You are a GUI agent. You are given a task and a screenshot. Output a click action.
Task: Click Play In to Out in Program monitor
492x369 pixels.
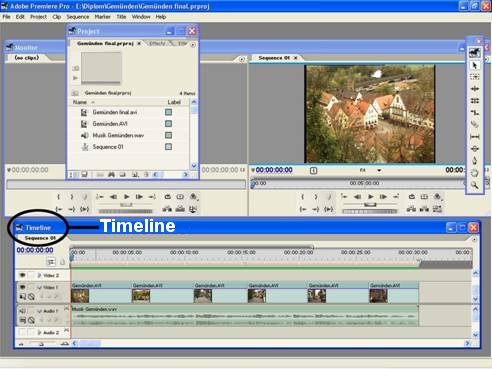pyautogui.click(x=329, y=209)
